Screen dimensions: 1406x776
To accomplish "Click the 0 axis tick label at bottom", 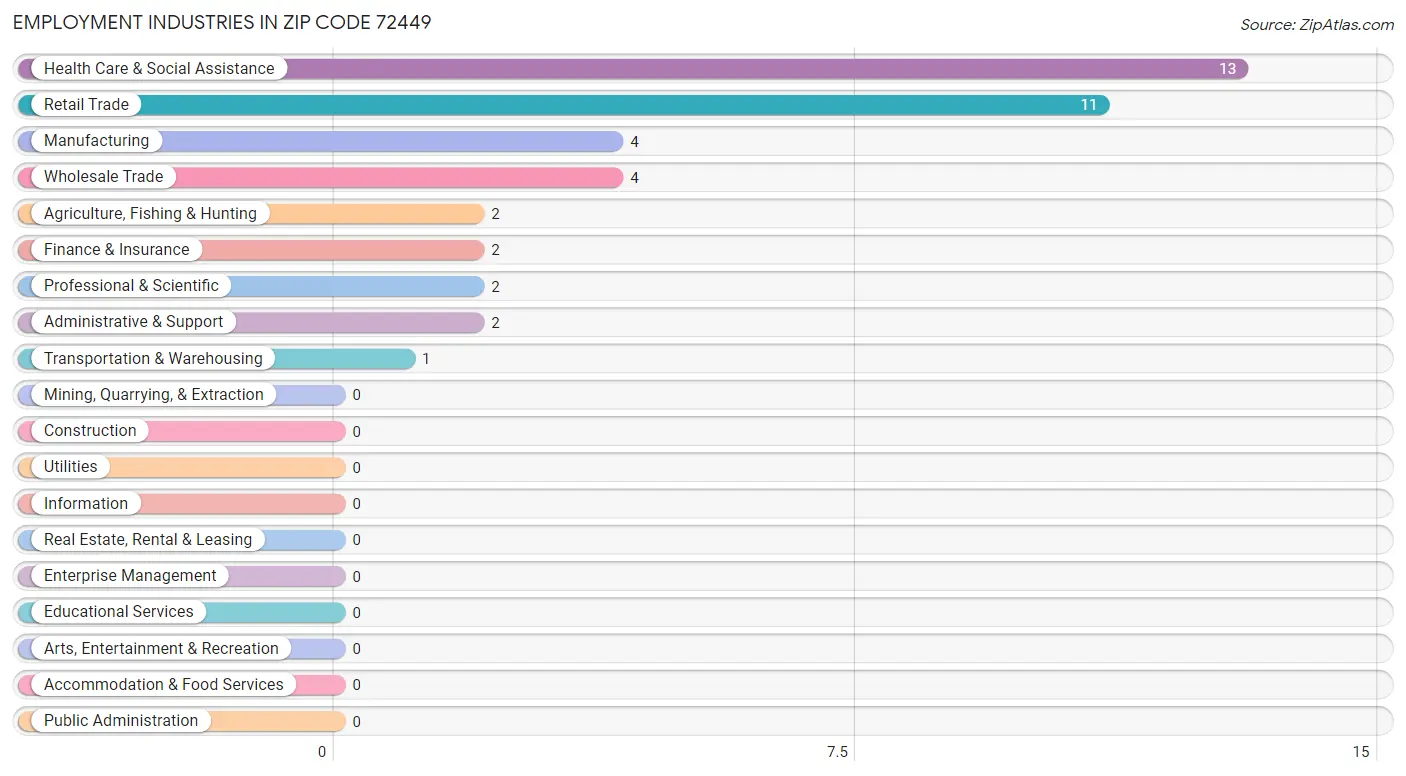I will [322, 752].
